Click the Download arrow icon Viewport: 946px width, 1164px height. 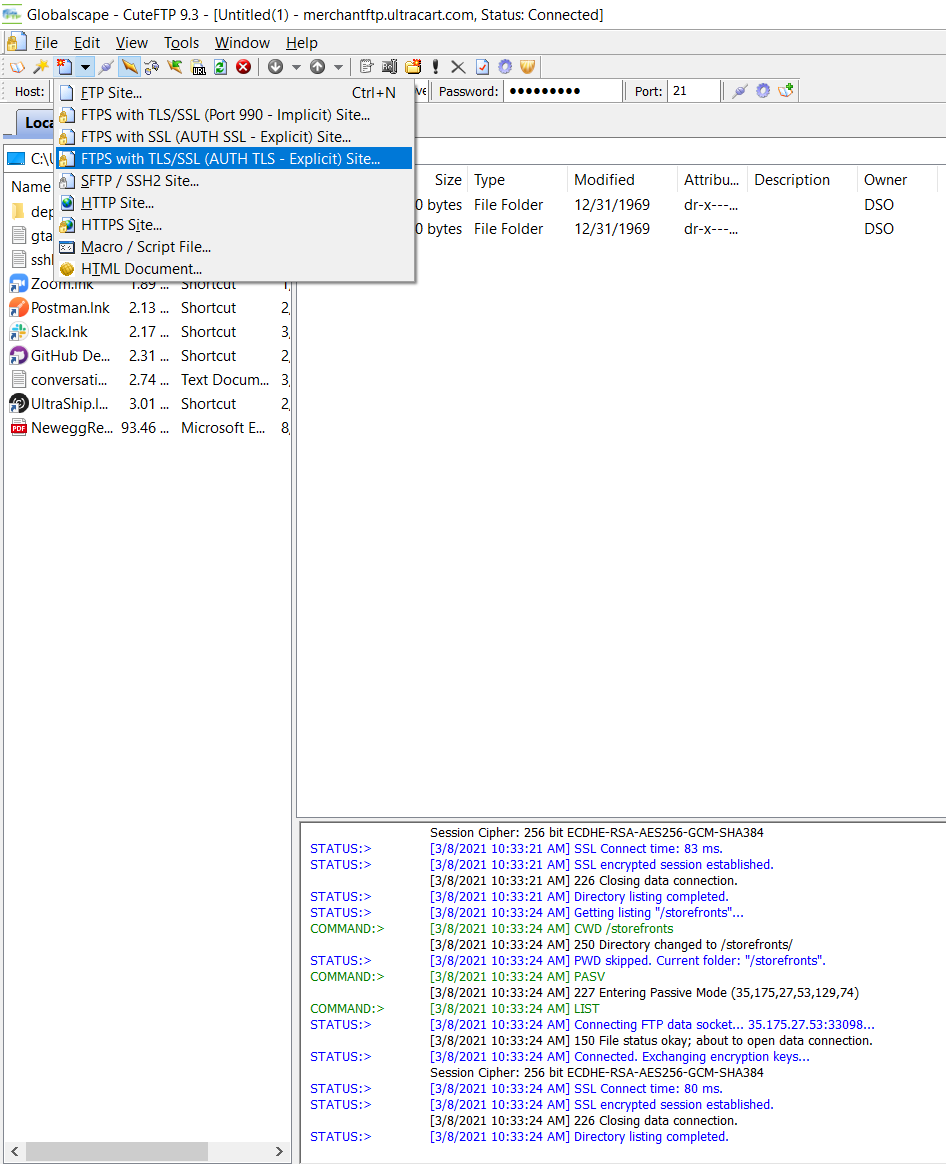pyautogui.click(x=275, y=67)
